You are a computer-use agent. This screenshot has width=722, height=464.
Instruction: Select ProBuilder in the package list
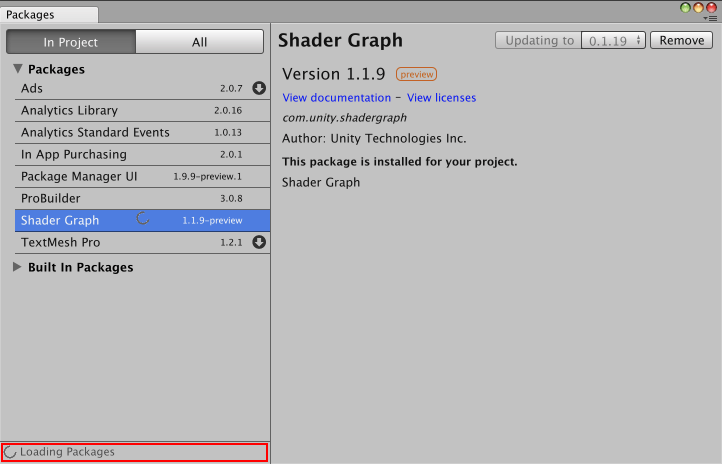tap(50, 198)
